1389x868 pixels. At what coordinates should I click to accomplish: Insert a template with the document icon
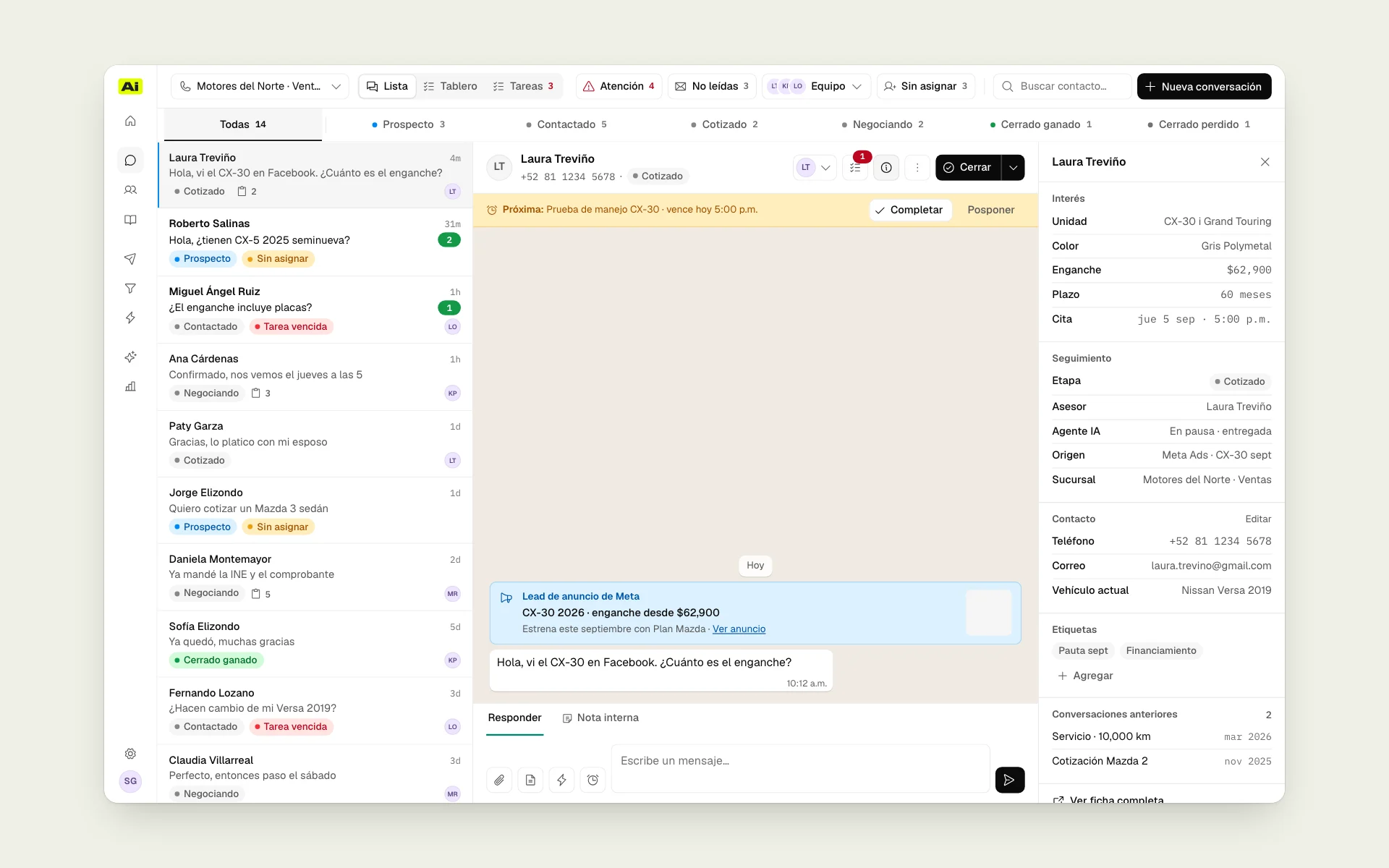pyautogui.click(x=530, y=780)
